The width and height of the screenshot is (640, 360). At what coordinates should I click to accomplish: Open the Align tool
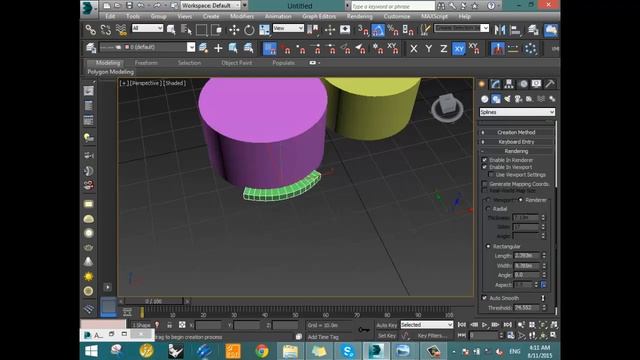point(516,29)
